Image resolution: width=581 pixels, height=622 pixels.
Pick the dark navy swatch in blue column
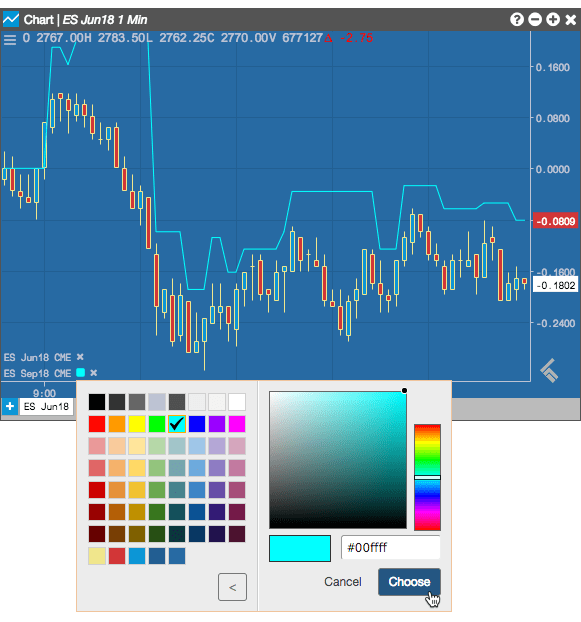(197, 534)
